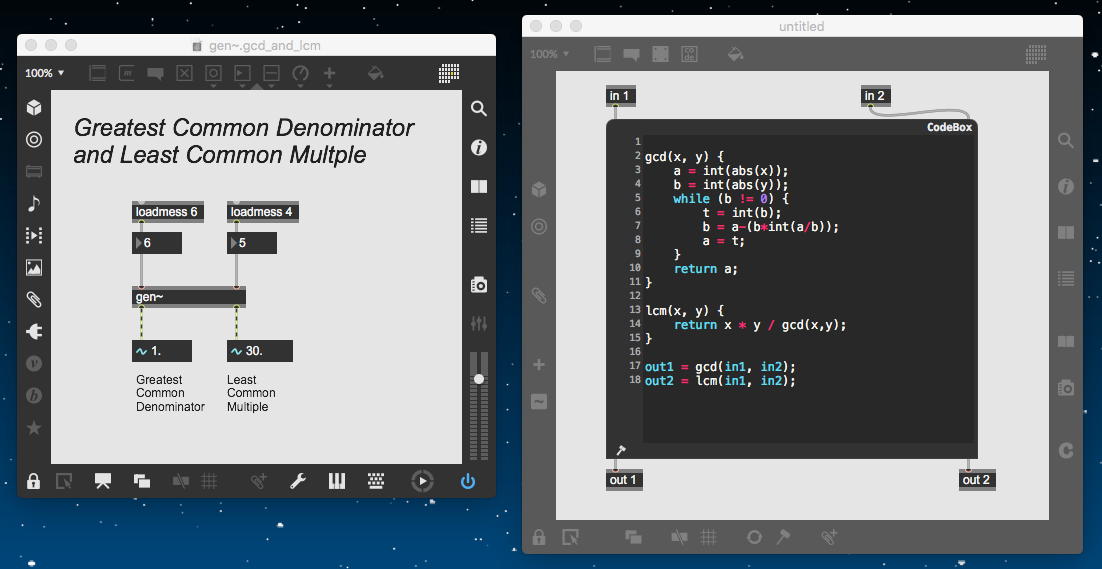The height and width of the screenshot is (569, 1102).
Task: Adjust the audio gain slider knob
Action: (479, 379)
